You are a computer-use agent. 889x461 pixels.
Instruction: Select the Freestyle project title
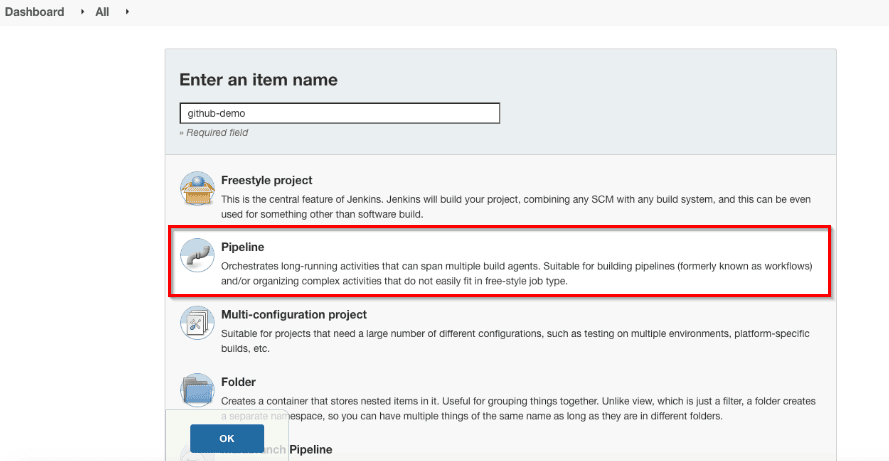pos(266,180)
